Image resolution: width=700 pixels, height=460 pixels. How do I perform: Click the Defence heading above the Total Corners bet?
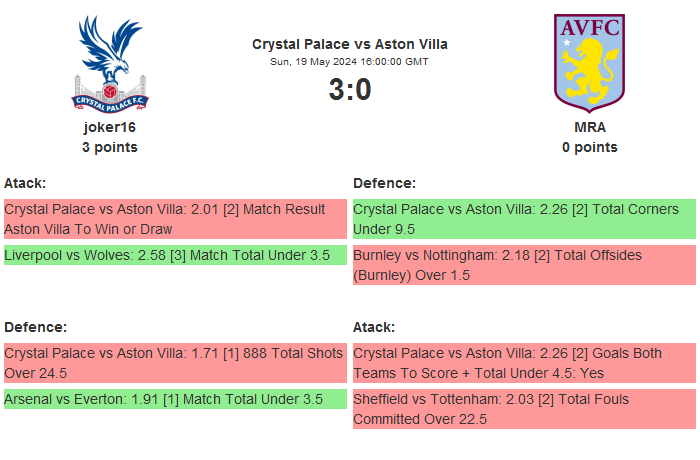(384, 183)
